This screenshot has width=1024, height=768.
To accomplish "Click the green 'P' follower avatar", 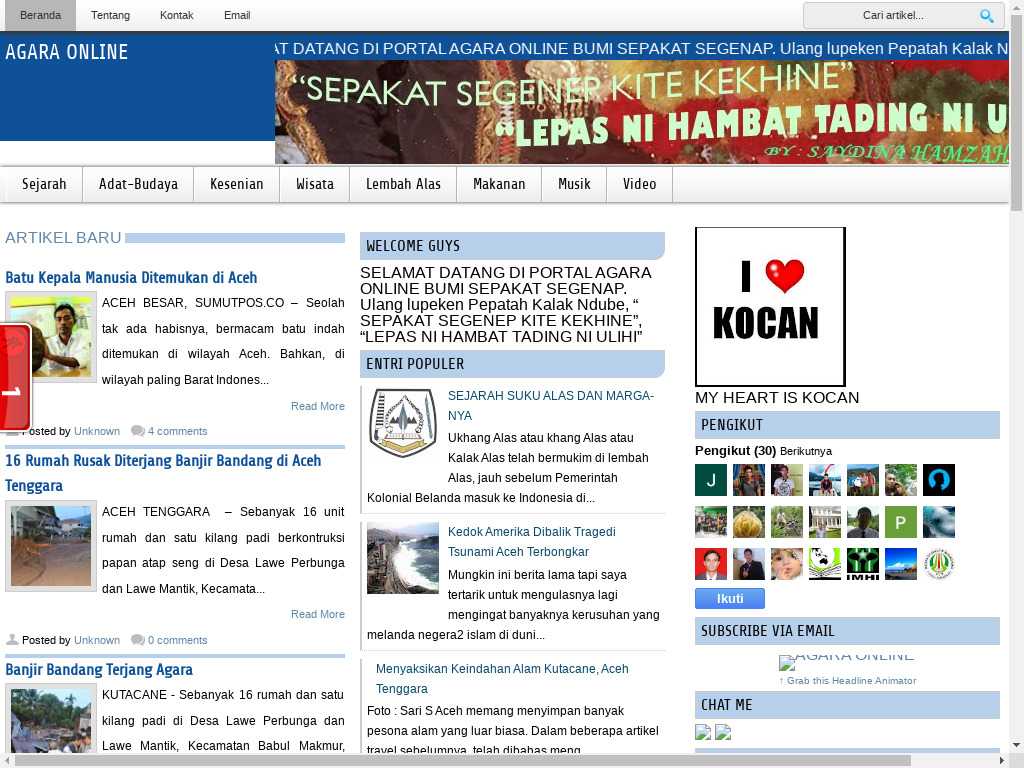I will pyautogui.click(x=900, y=522).
